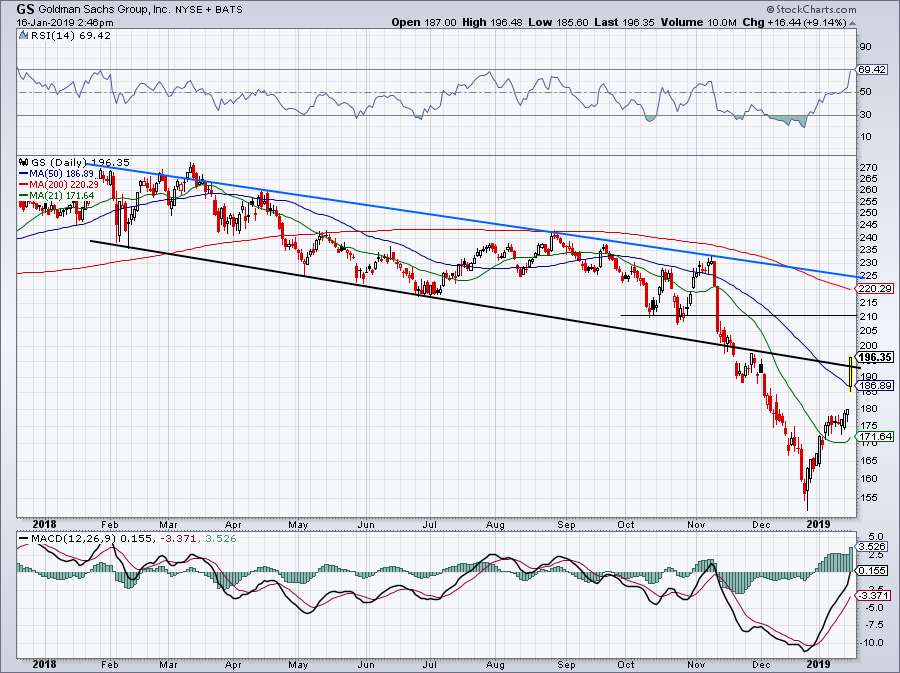Click the 171.64 green price tag on right axis
Viewport: 900px width, 673px height.
875,437
